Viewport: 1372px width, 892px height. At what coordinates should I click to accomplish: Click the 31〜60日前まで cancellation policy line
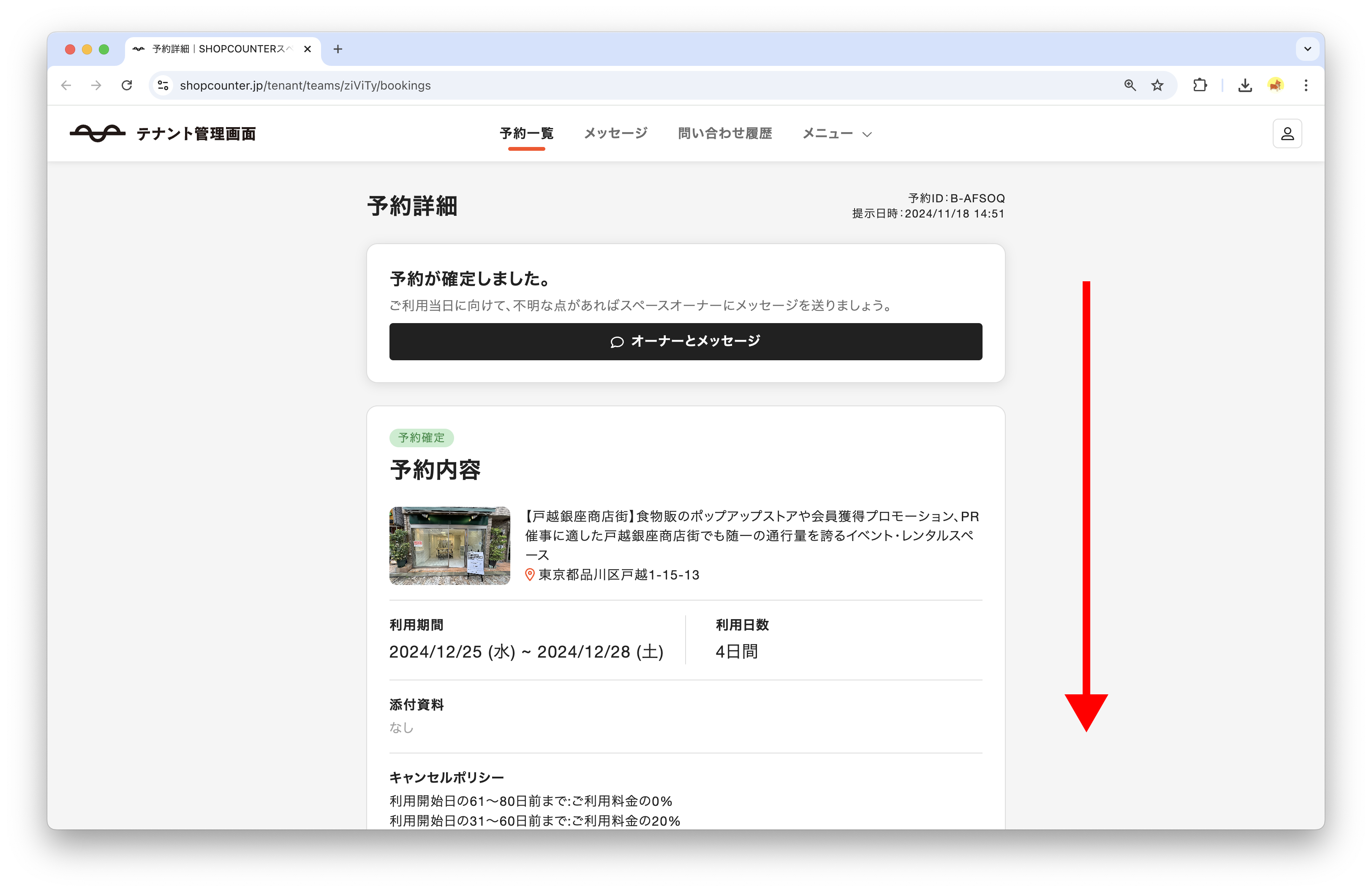(535, 821)
